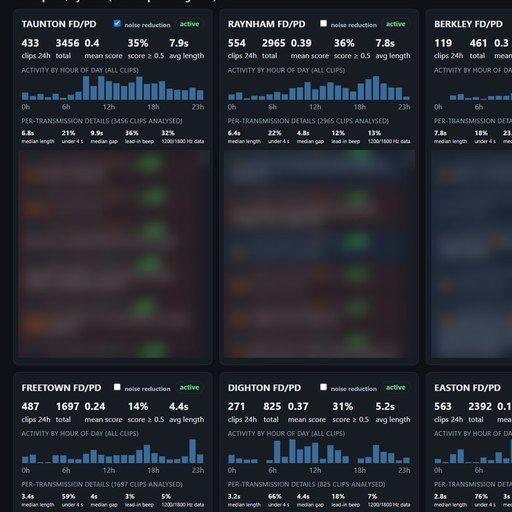
Task: Click Easton's 76% under 4 s
Action: pos(481,497)
